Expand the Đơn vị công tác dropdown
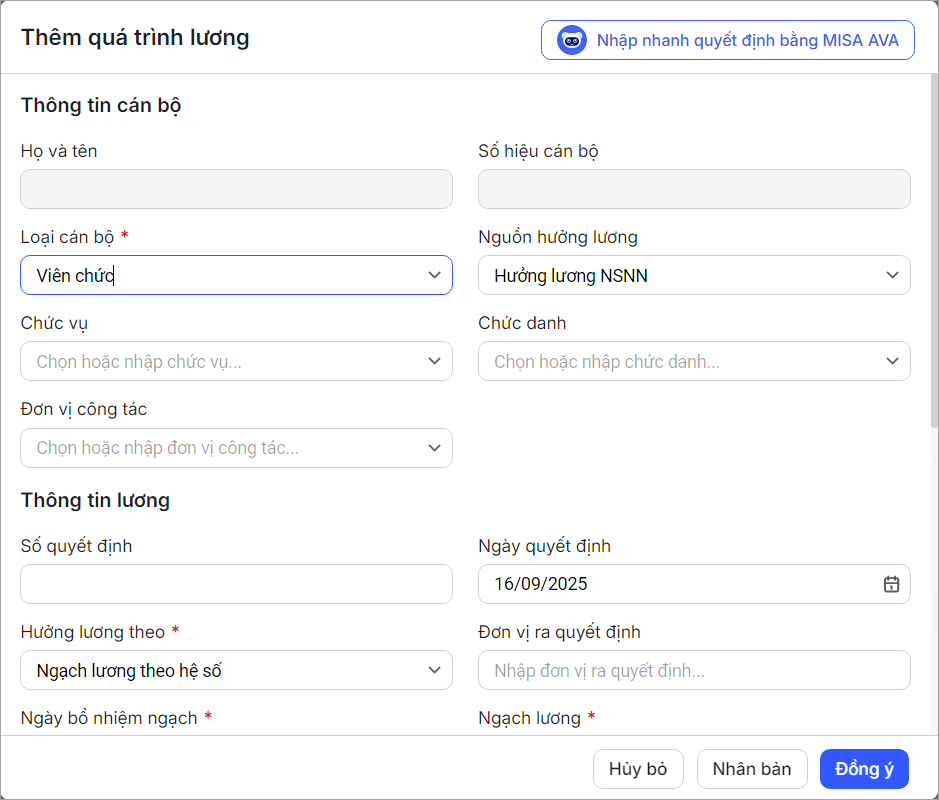 coord(434,447)
